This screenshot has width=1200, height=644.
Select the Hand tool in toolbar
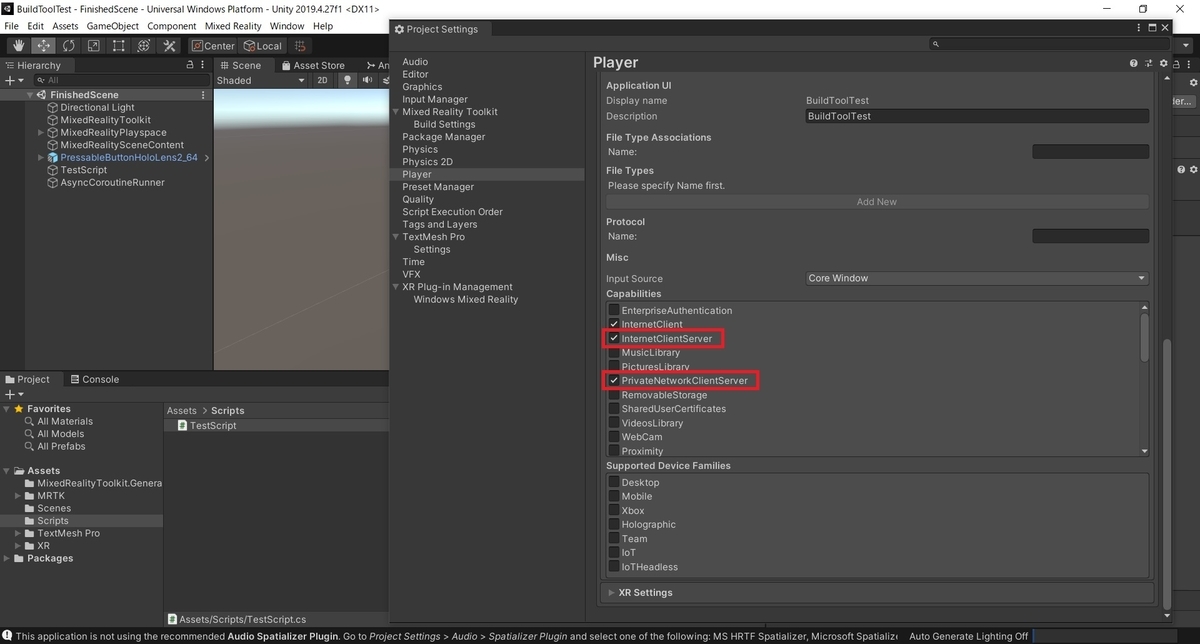click(18, 45)
